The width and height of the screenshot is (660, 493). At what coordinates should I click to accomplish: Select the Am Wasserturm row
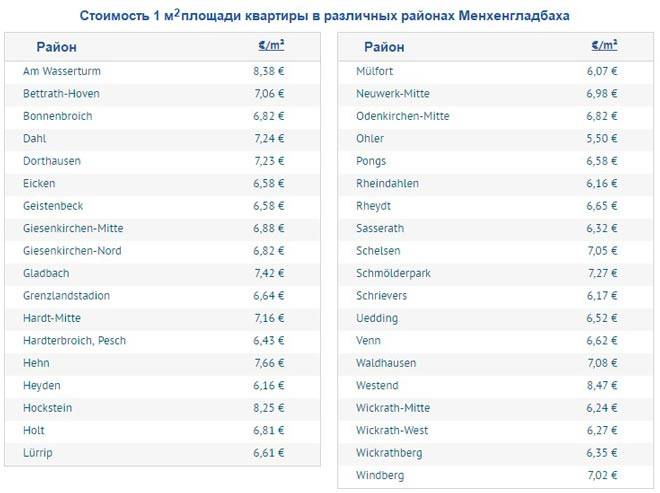click(162, 71)
